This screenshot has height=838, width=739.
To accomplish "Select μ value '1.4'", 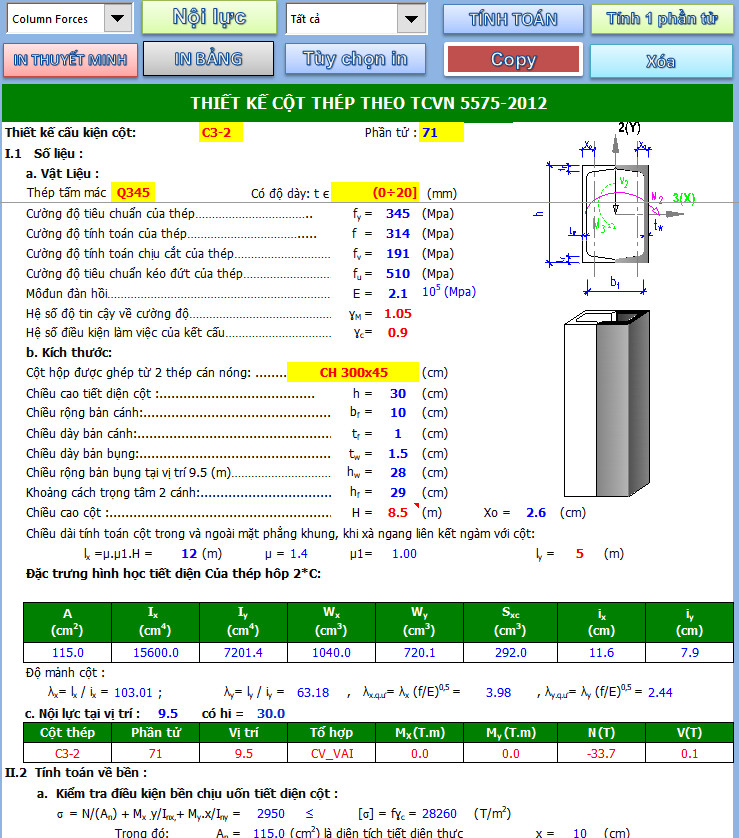I will tap(299, 554).
